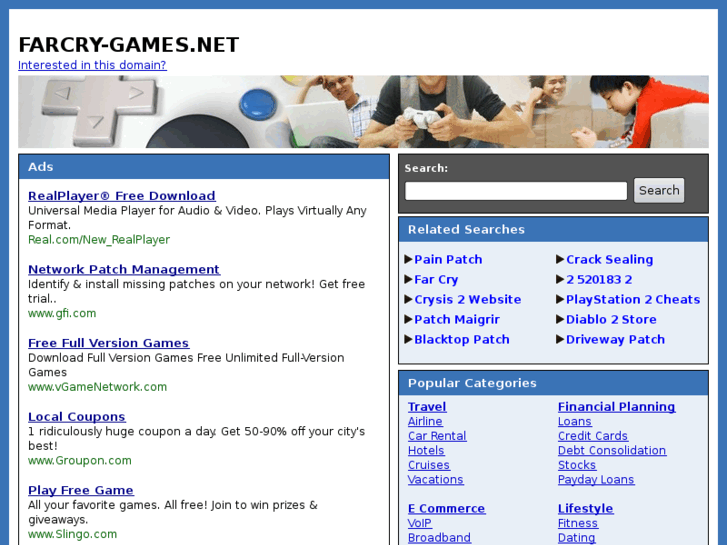Visit www.Slingo.com link
Image resolution: width=727 pixels, height=545 pixels.
(72, 534)
